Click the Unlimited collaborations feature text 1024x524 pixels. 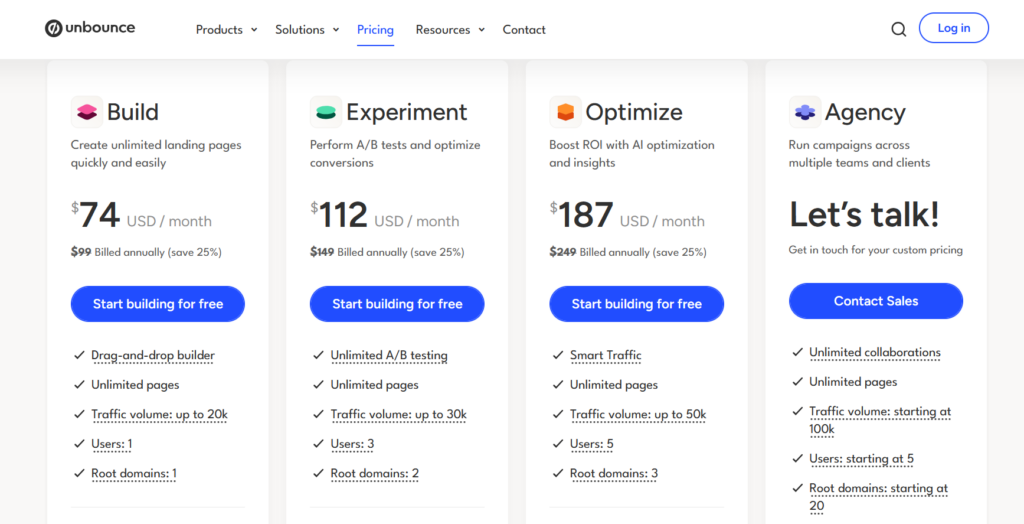click(874, 352)
